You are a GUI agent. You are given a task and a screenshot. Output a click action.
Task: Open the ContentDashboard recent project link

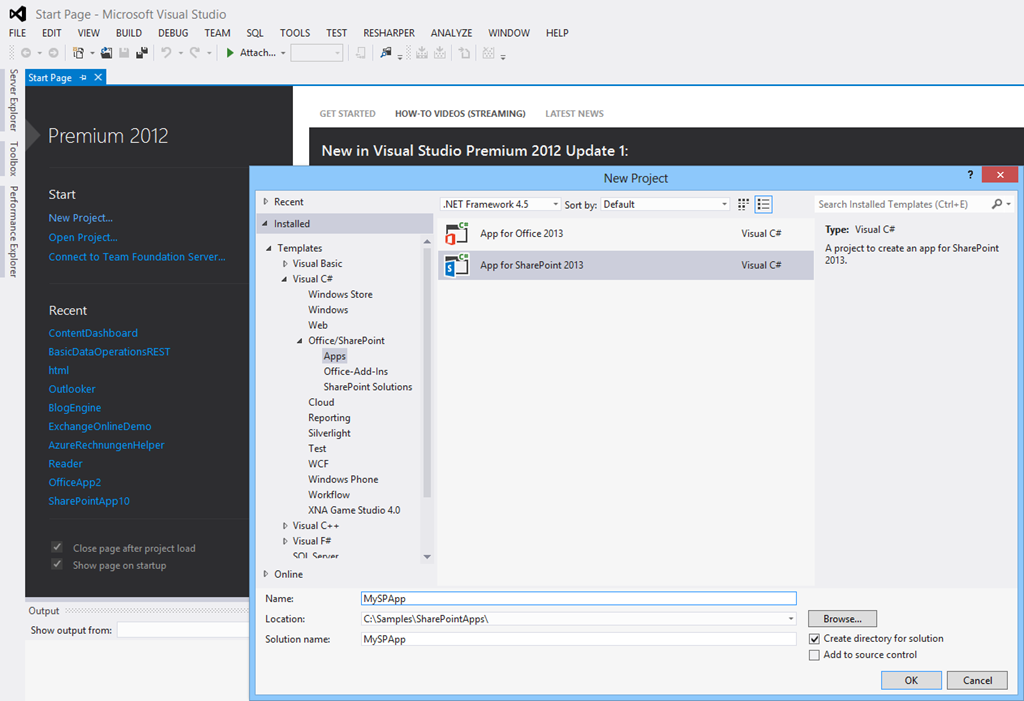click(93, 333)
